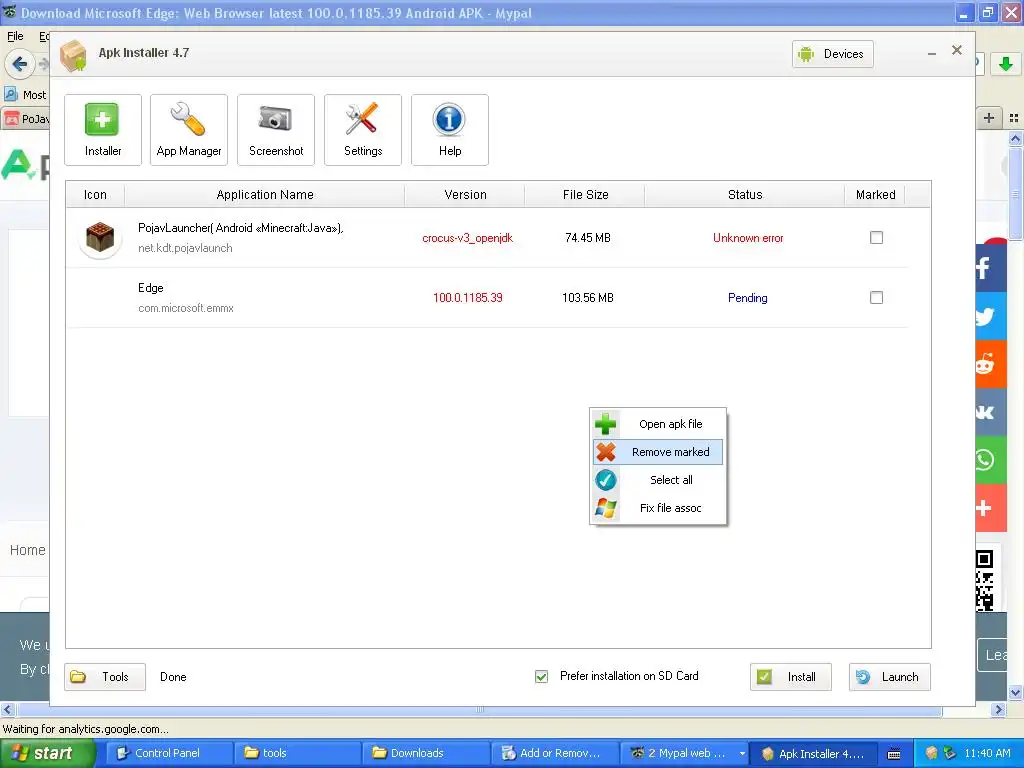
Task: Click the Devices button
Action: click(832, 54)
